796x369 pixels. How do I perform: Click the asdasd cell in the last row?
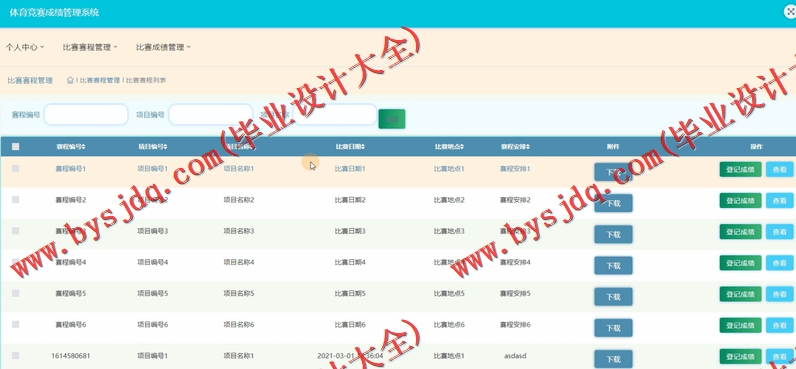click(515, 356)
